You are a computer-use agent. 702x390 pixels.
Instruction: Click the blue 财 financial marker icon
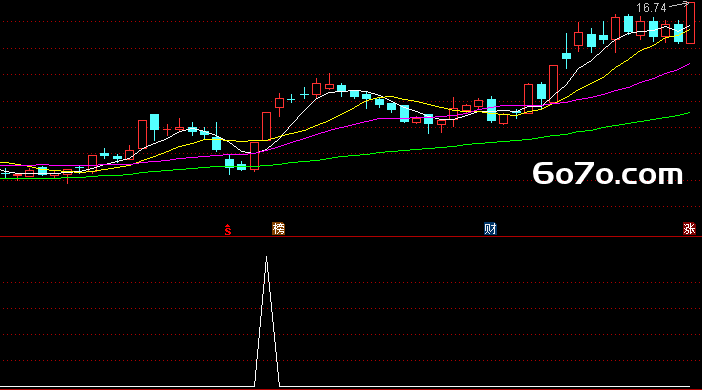490,229
